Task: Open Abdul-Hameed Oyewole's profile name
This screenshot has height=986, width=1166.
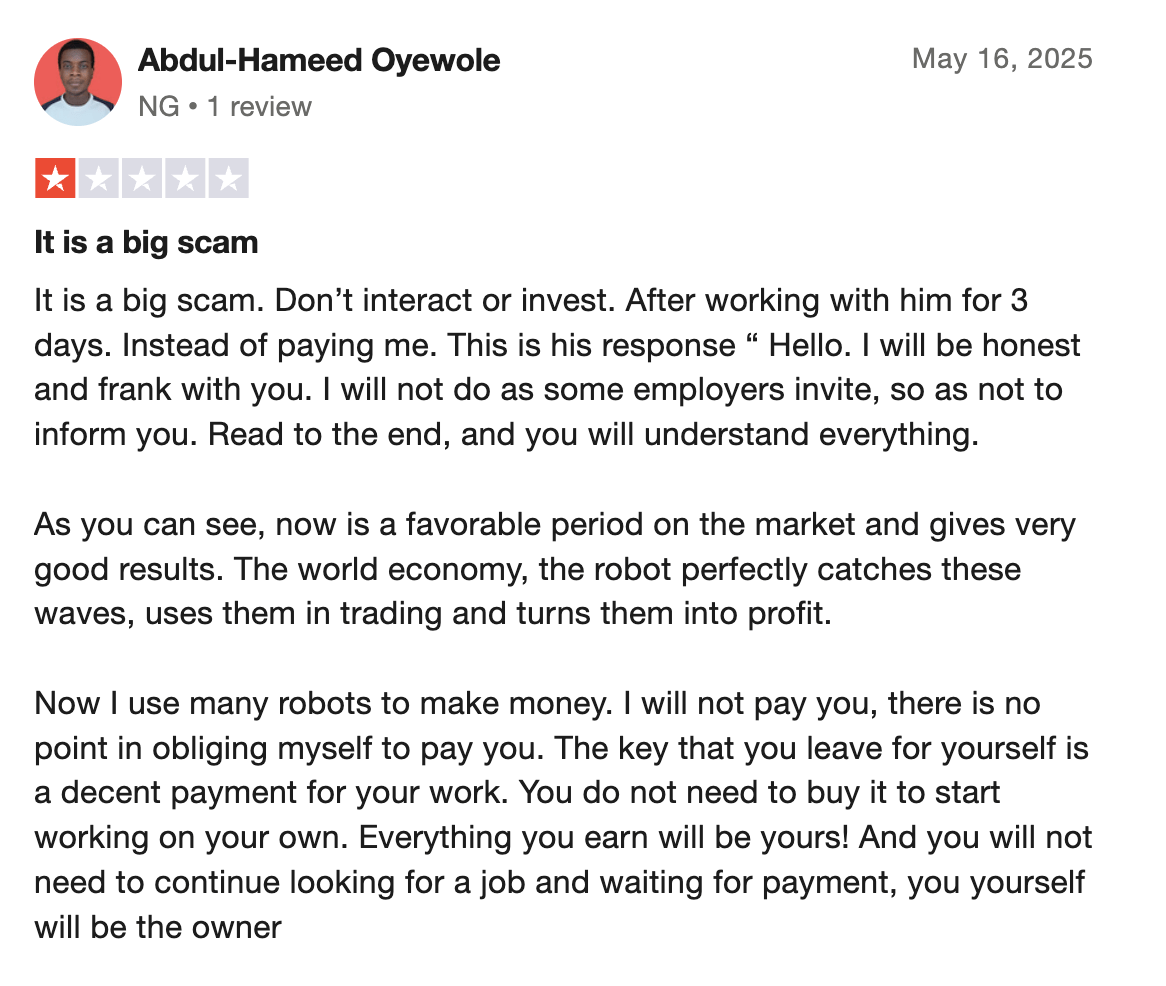Action: [319, 60]
